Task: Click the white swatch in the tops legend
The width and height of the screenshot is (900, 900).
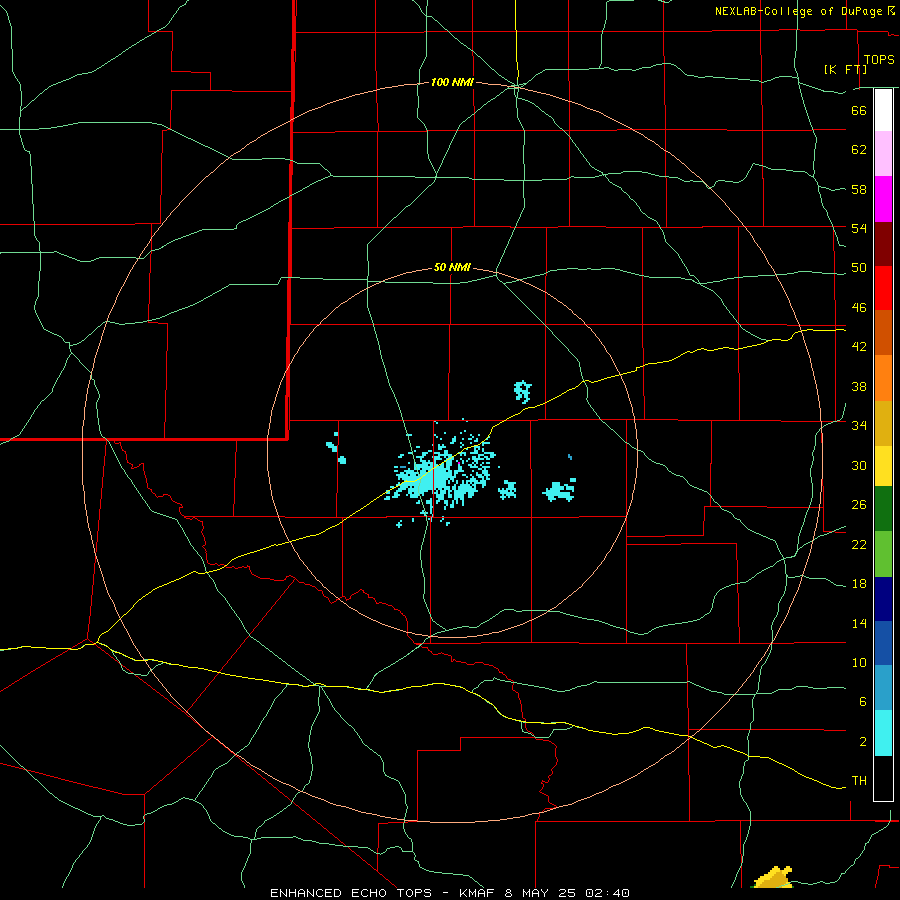Action: pyautogui.click(x=883, y=110)
